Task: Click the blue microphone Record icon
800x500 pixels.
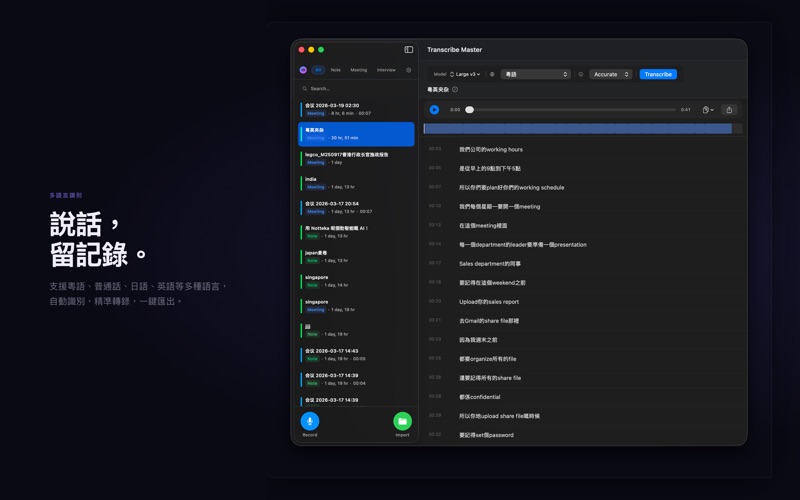Action: click(310, 421)
